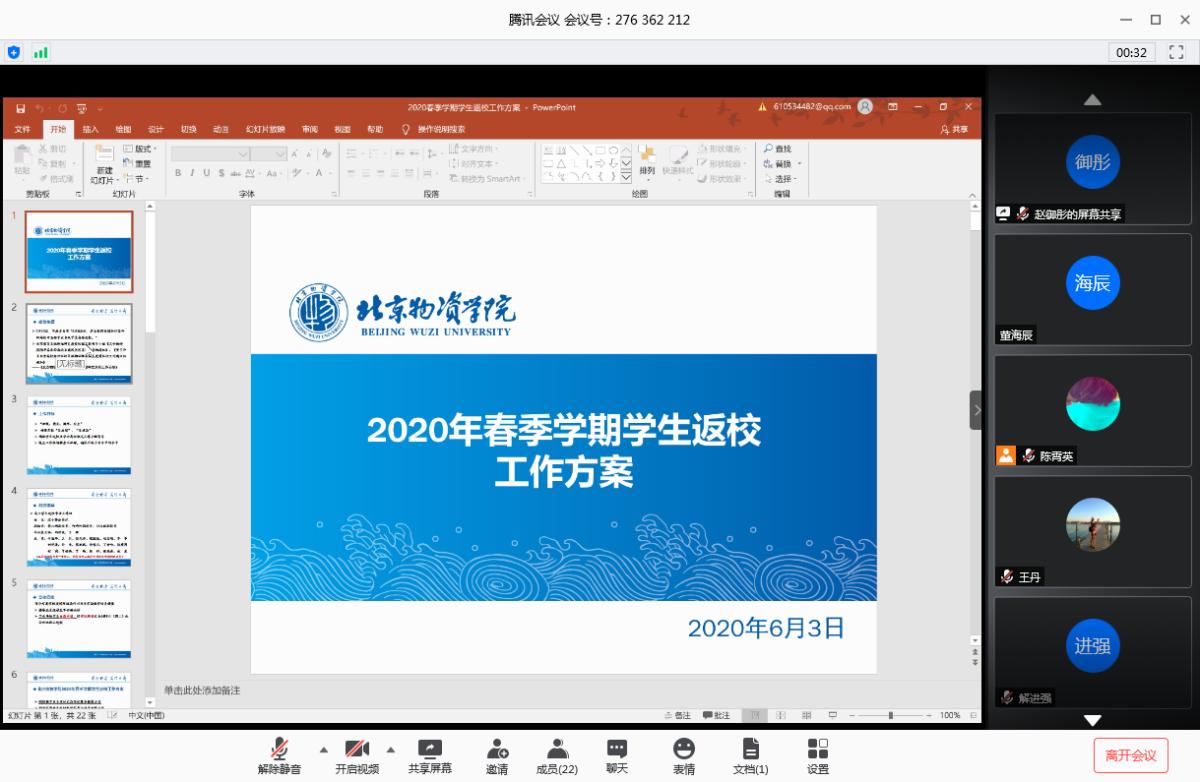Click the network signal strength icon
The height and width of the screenshot is (782, 1200).
click(x=41, y=52)
